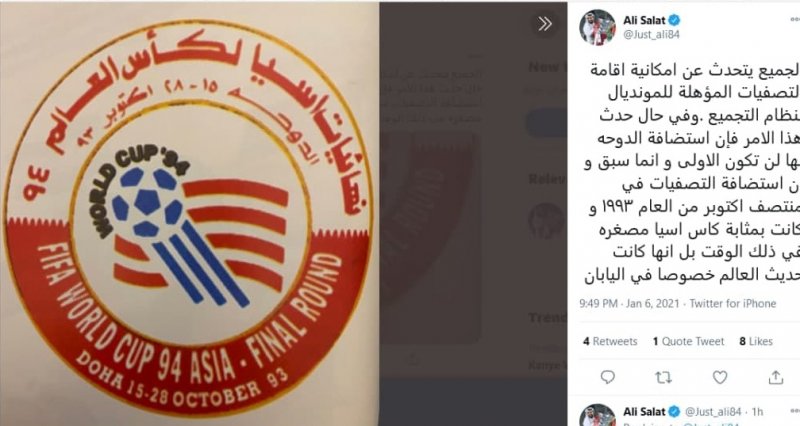The width and height of the screenshot is (800, 426).
Task: Click the reply speech bubble icon
Action: (x=607, y=377)
